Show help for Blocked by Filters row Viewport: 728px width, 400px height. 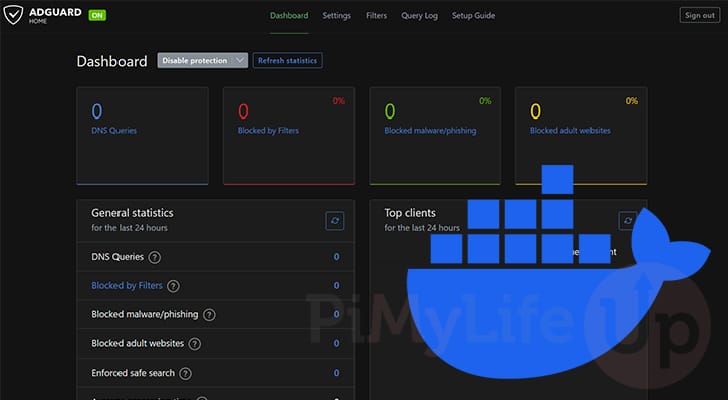[173, 286]
